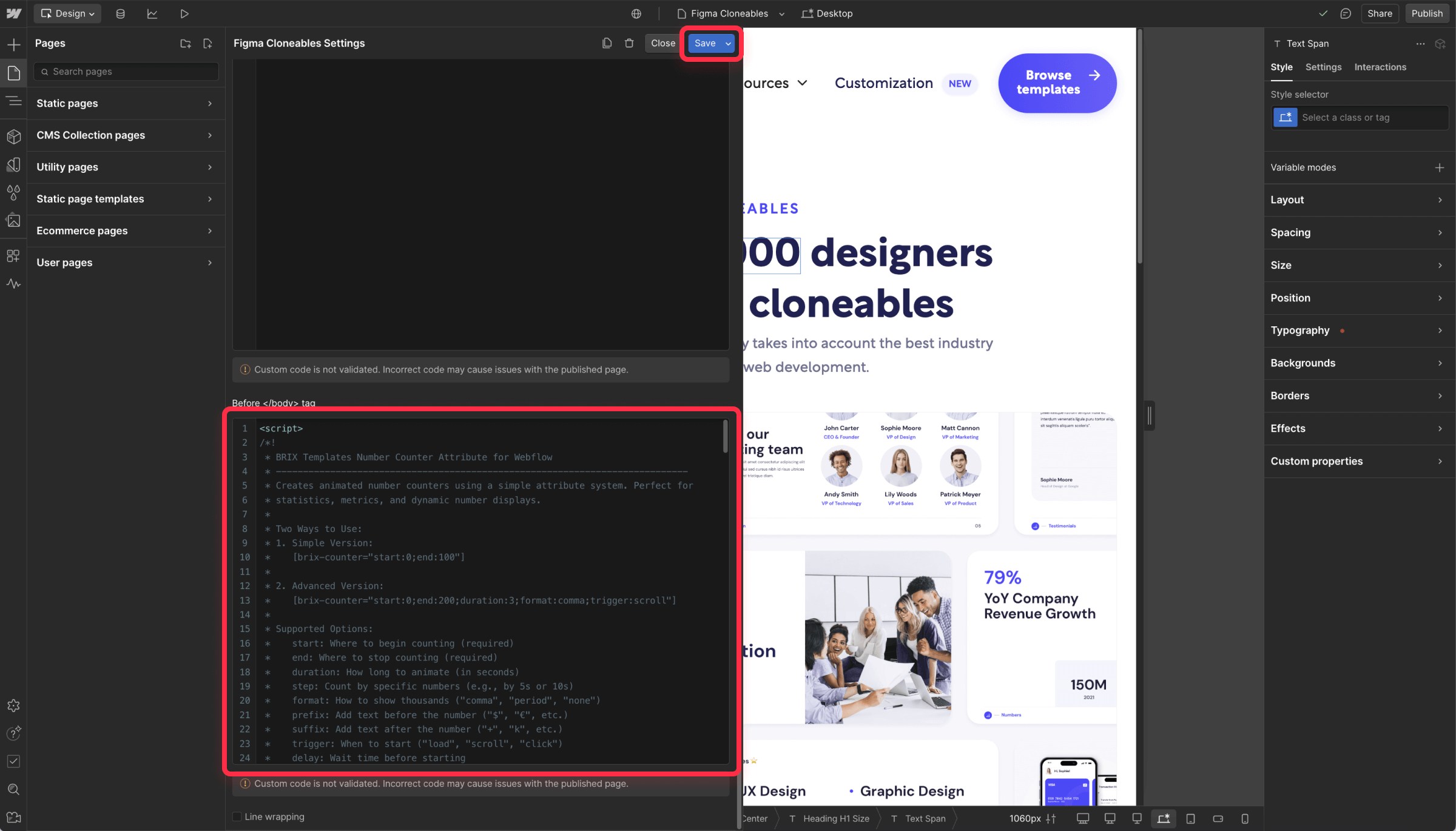The width and height of the screenshot is (1456, 831).
Task: Switch to the Interactions tab
Action: [1380, 67]
